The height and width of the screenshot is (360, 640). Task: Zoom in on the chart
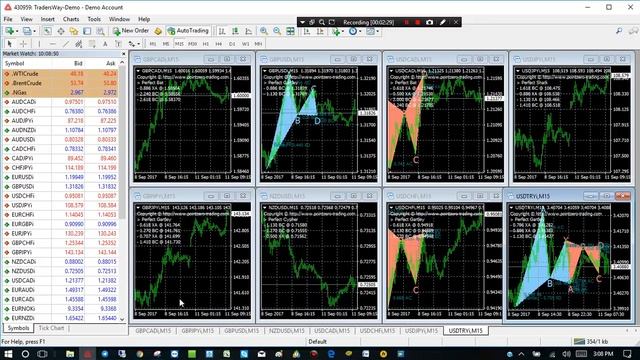pos(264,31)
